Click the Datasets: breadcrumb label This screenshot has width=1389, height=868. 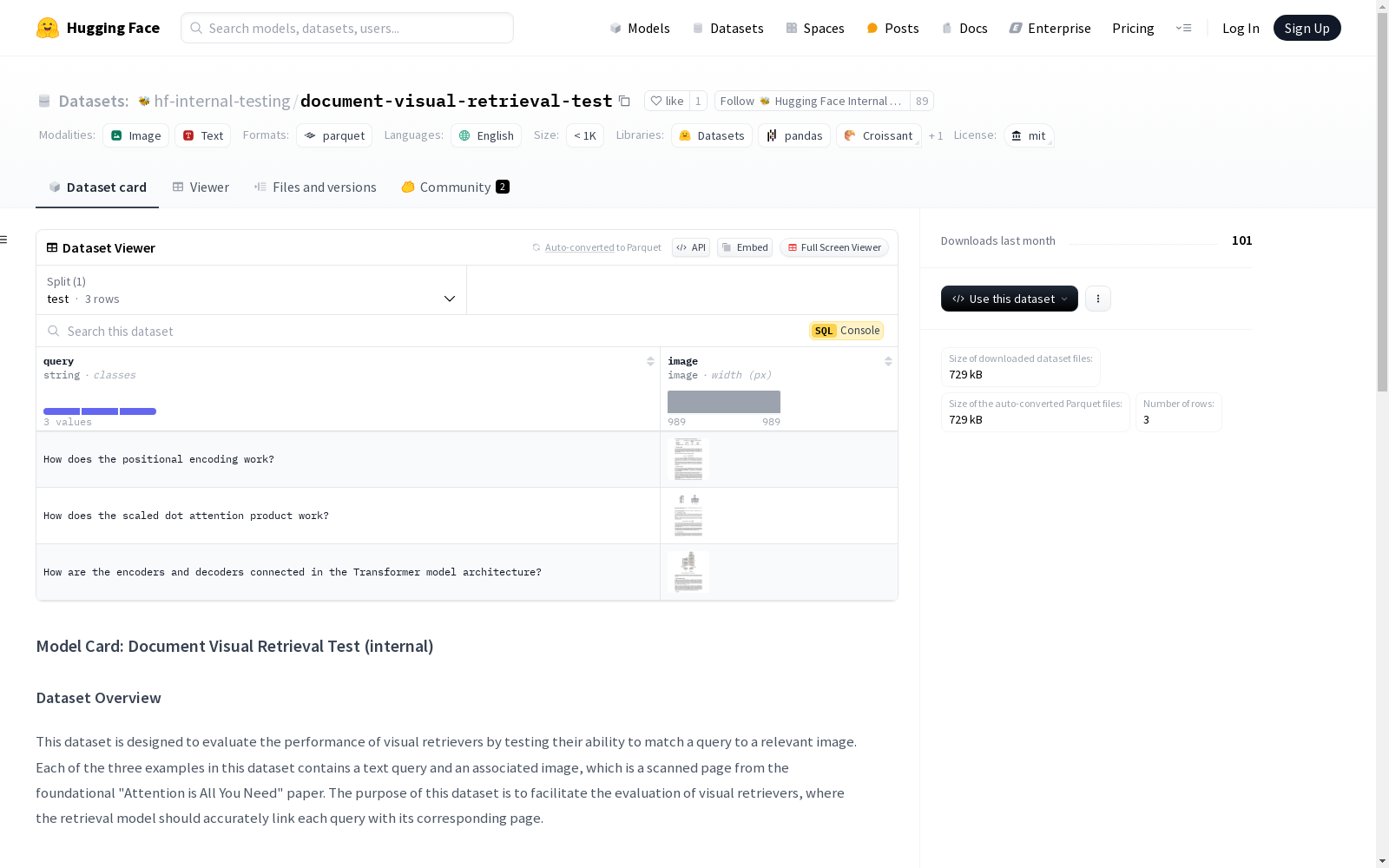click(94, 101)
